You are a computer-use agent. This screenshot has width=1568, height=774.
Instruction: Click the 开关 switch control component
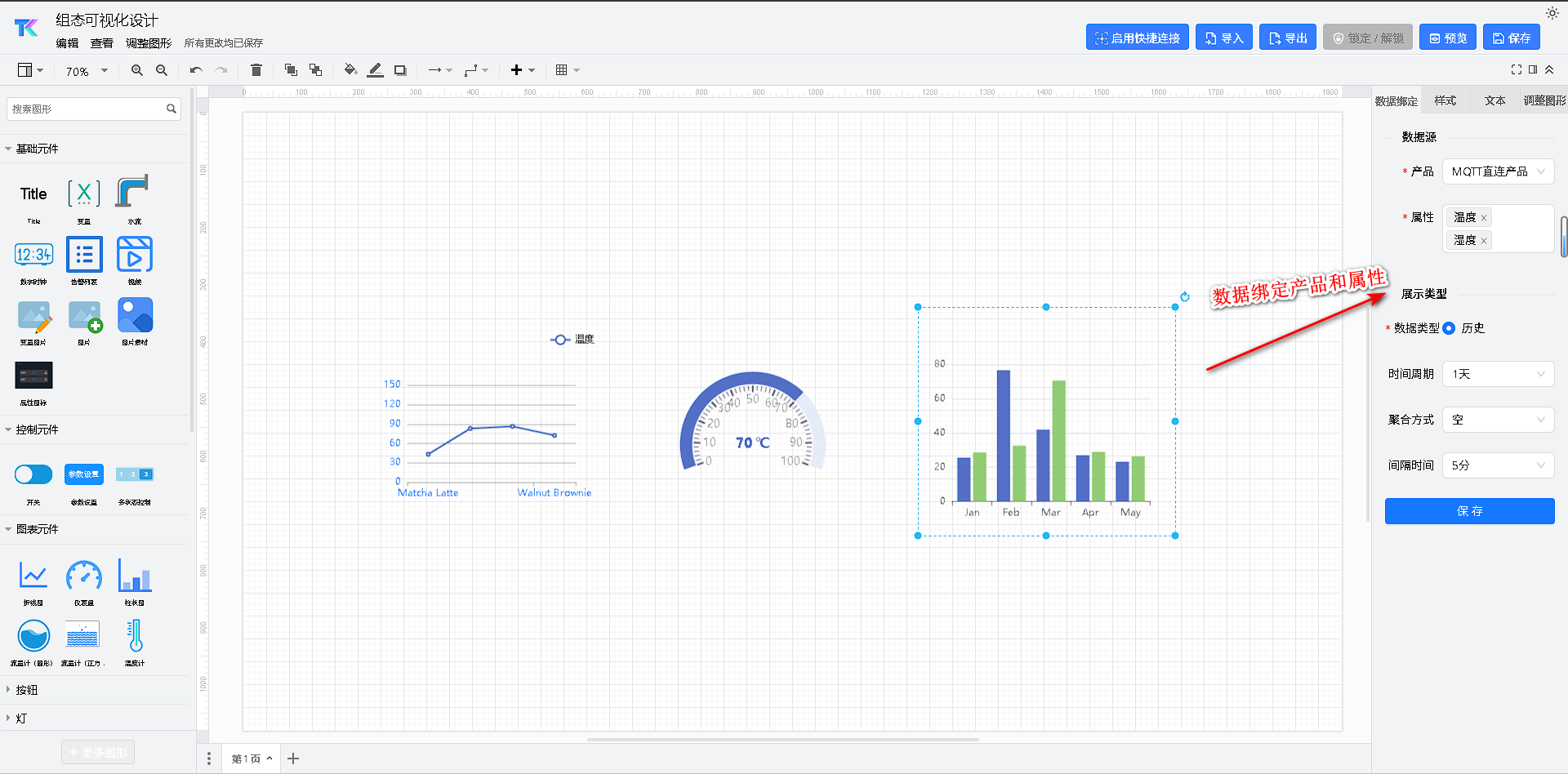33,474
